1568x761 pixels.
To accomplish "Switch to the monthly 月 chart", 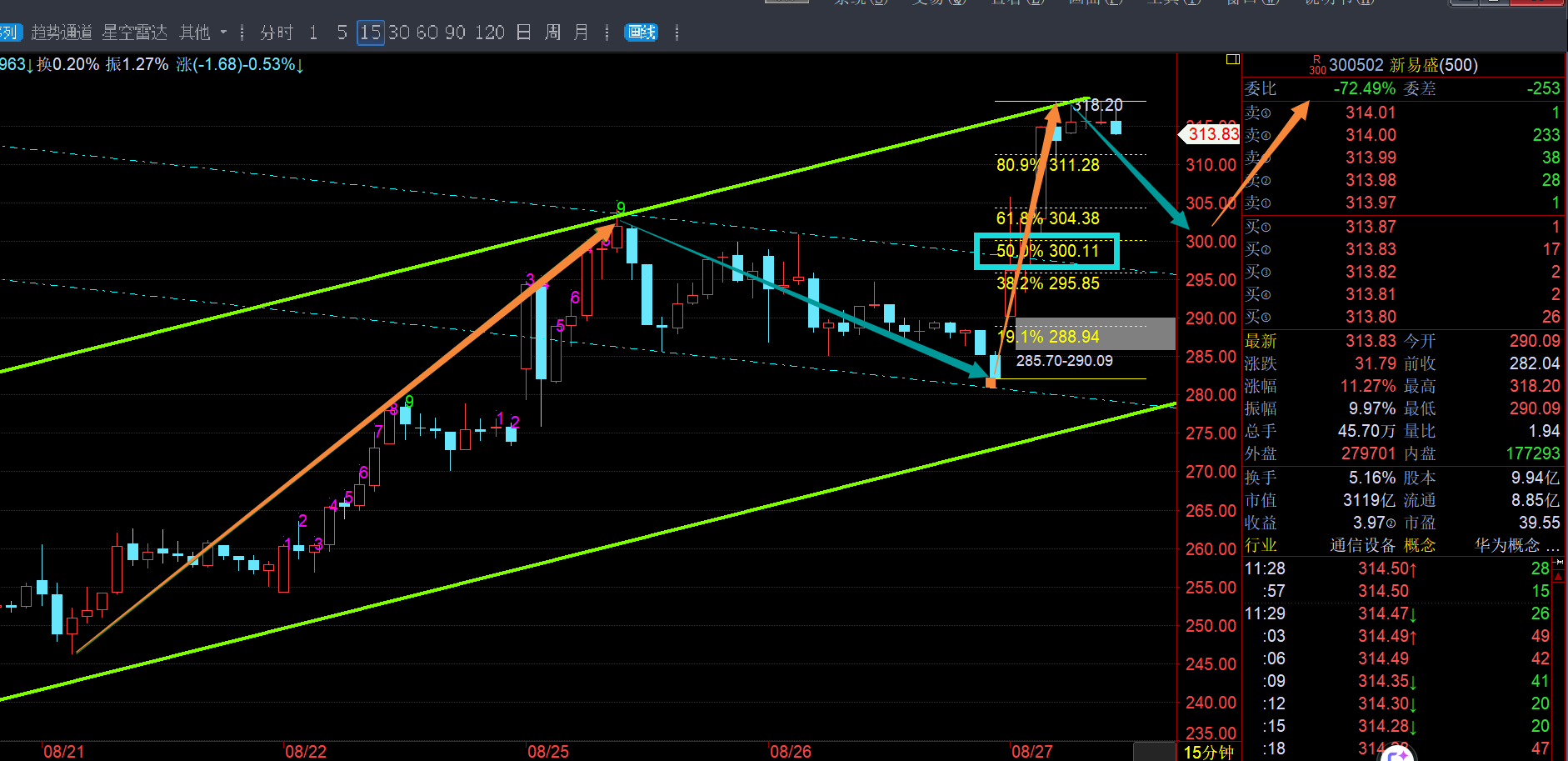I will click(x=581, y=33).
